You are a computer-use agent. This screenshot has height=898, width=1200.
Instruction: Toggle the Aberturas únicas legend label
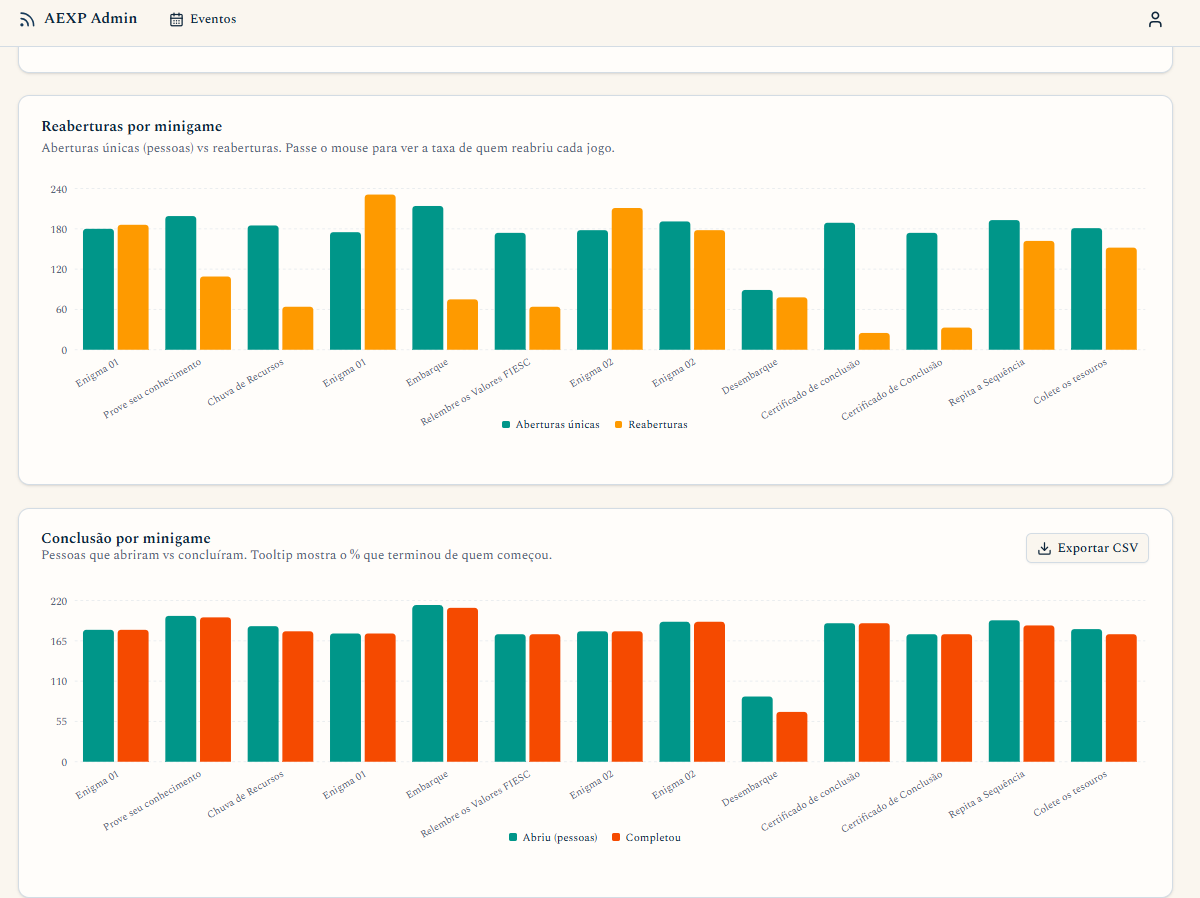click(558, 425)
